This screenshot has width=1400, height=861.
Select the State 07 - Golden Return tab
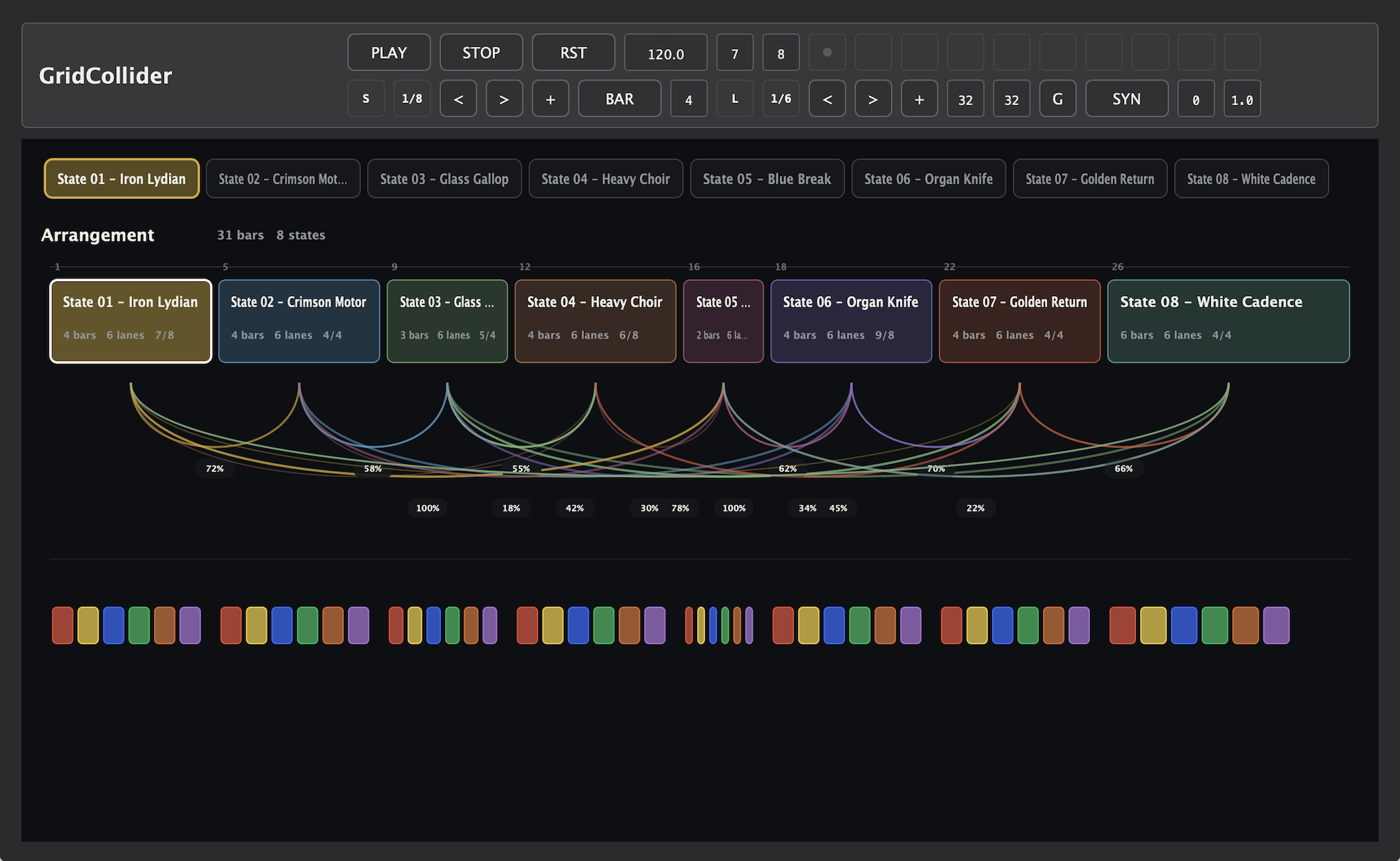(x=1090, y=178)
